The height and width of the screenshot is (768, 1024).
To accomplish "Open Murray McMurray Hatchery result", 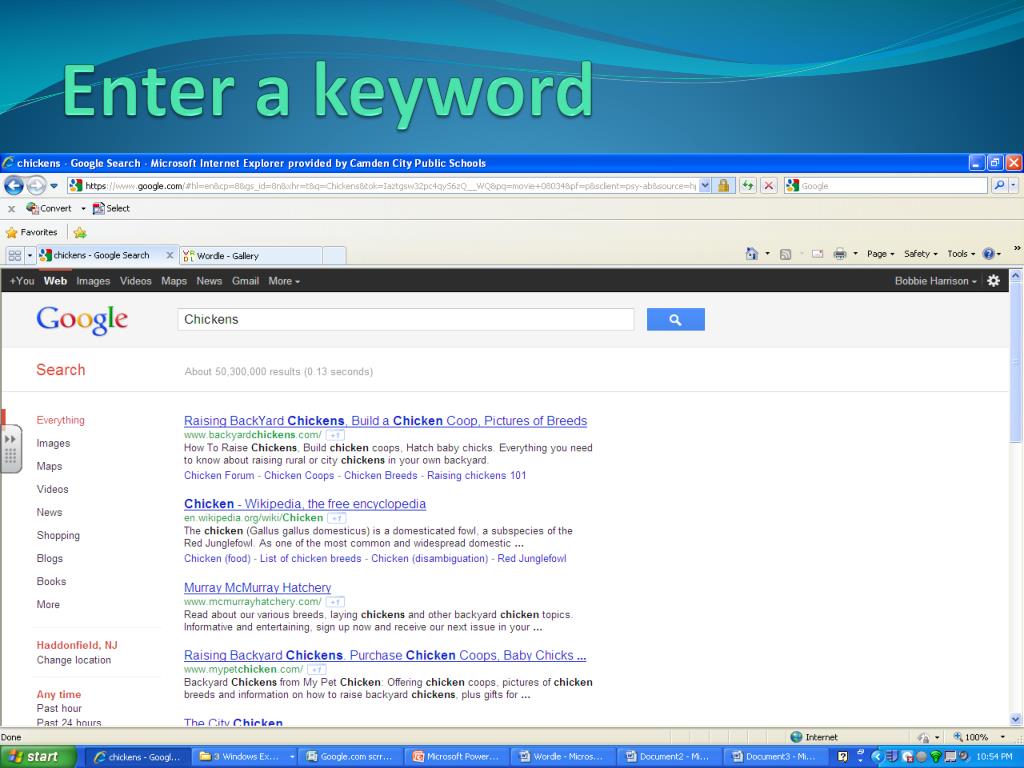I will click(257, 588).
